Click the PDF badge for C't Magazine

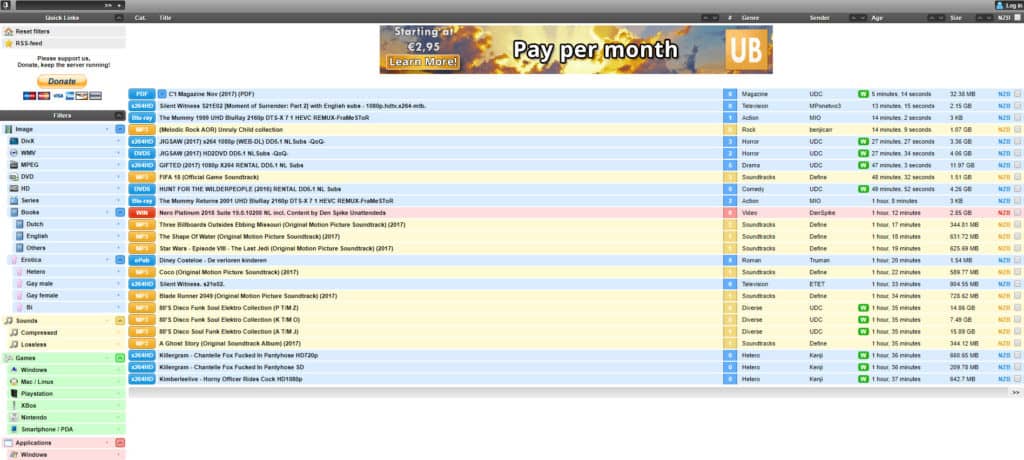click(141, 93)
